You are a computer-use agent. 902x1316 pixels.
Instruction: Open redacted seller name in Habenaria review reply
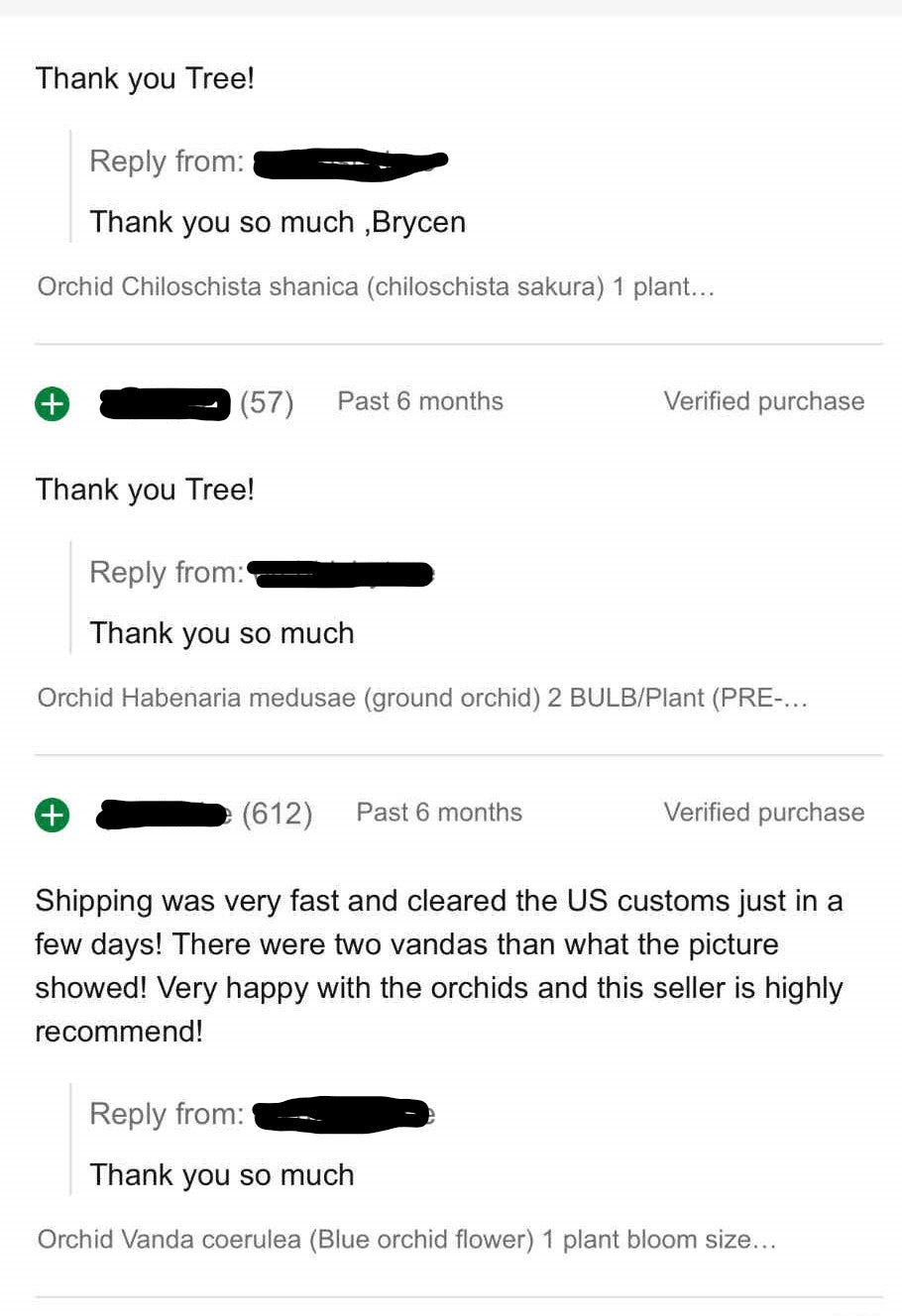click(x=342, y=573)
